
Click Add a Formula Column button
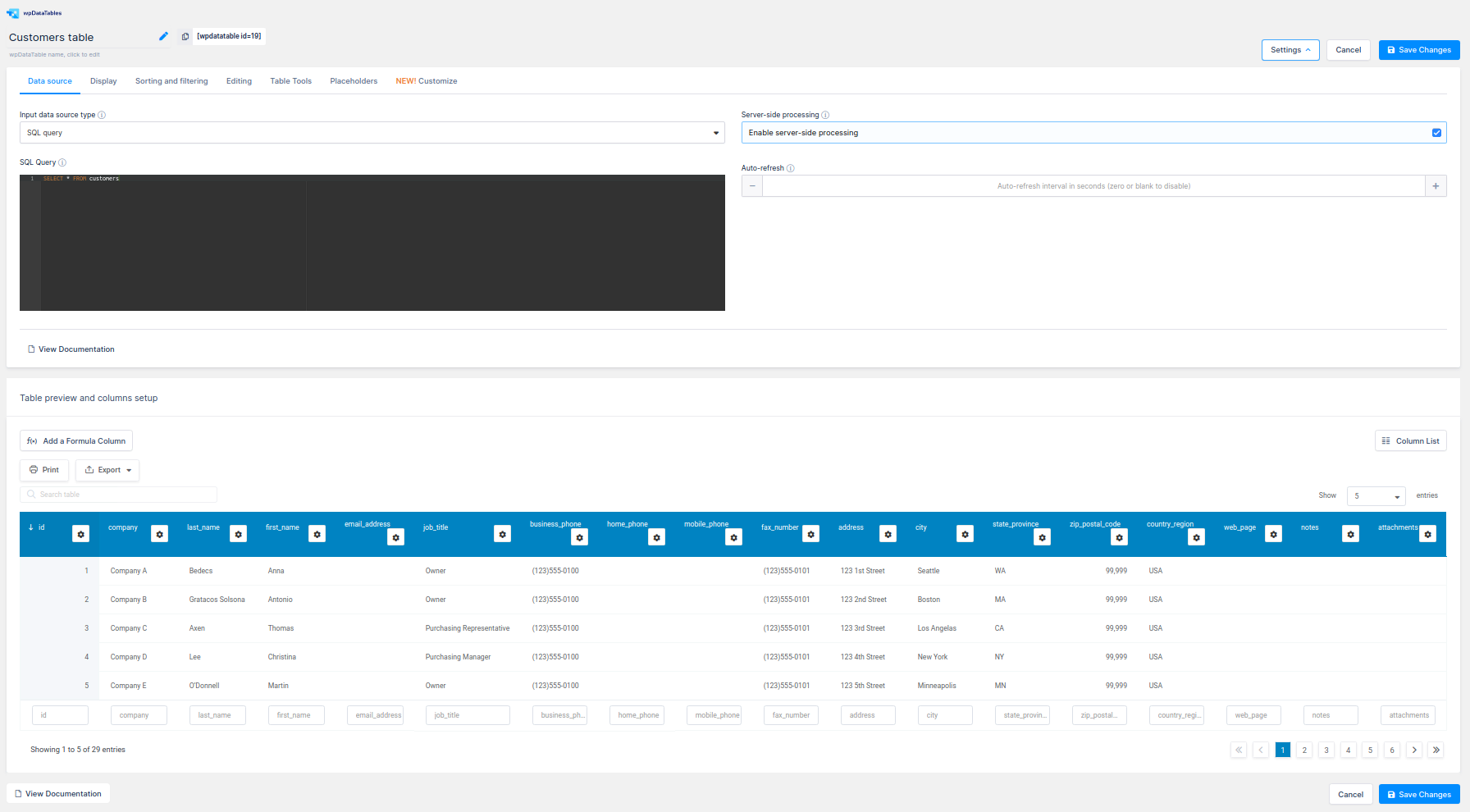[76, 441]
